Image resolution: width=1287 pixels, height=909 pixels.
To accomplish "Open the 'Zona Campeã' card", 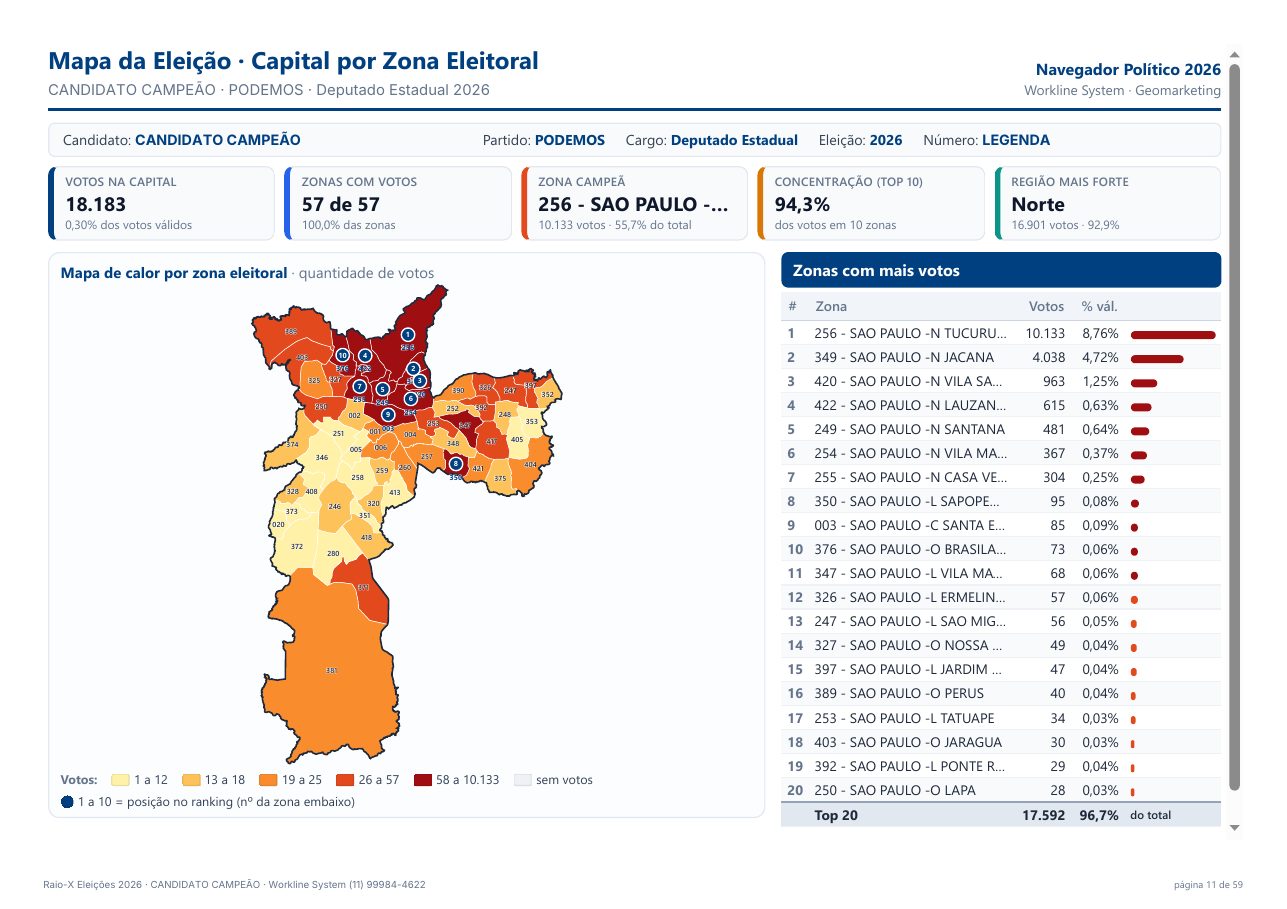I will tap(634, 204).
